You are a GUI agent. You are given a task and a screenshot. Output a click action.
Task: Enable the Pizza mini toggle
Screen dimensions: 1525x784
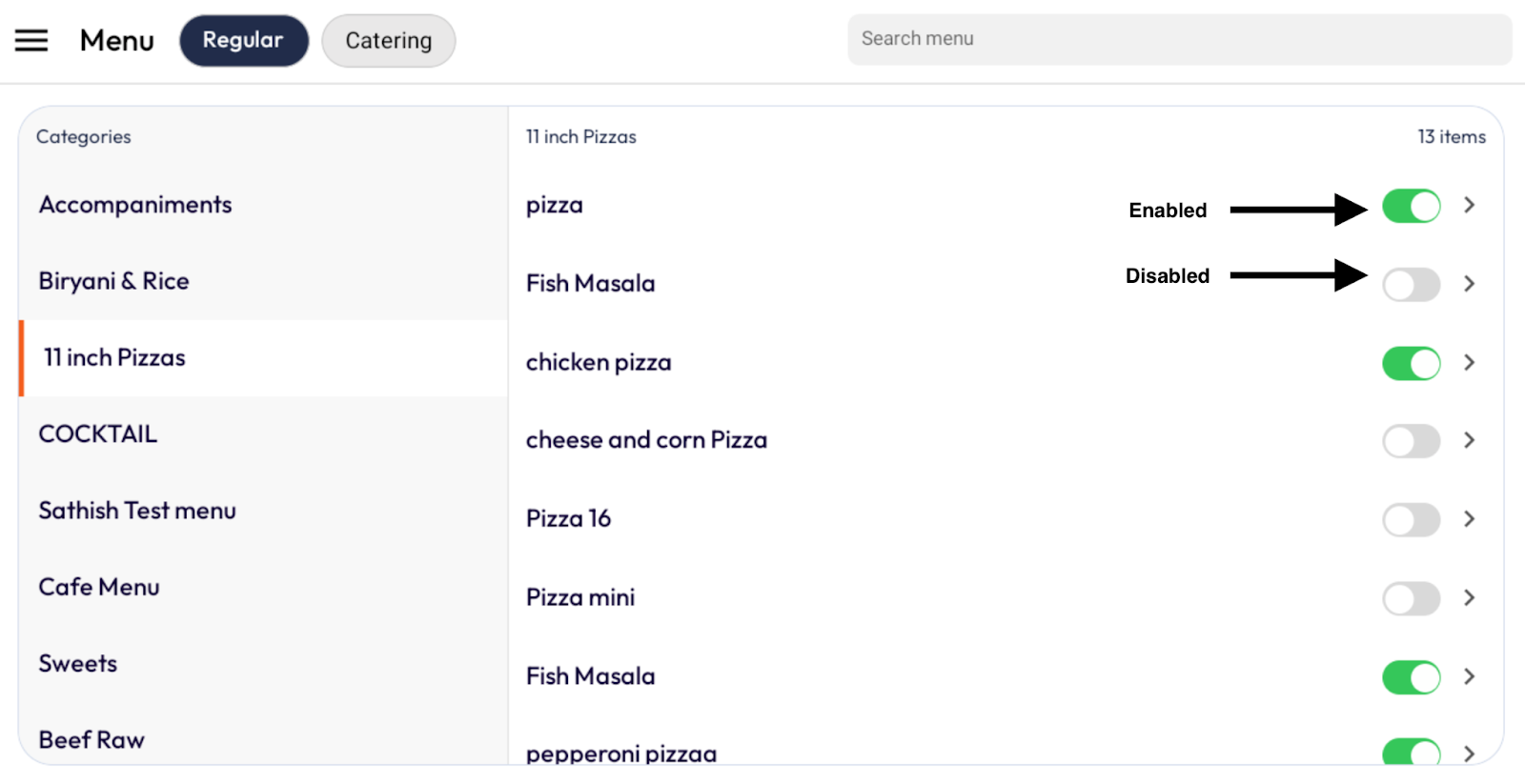1411,598
